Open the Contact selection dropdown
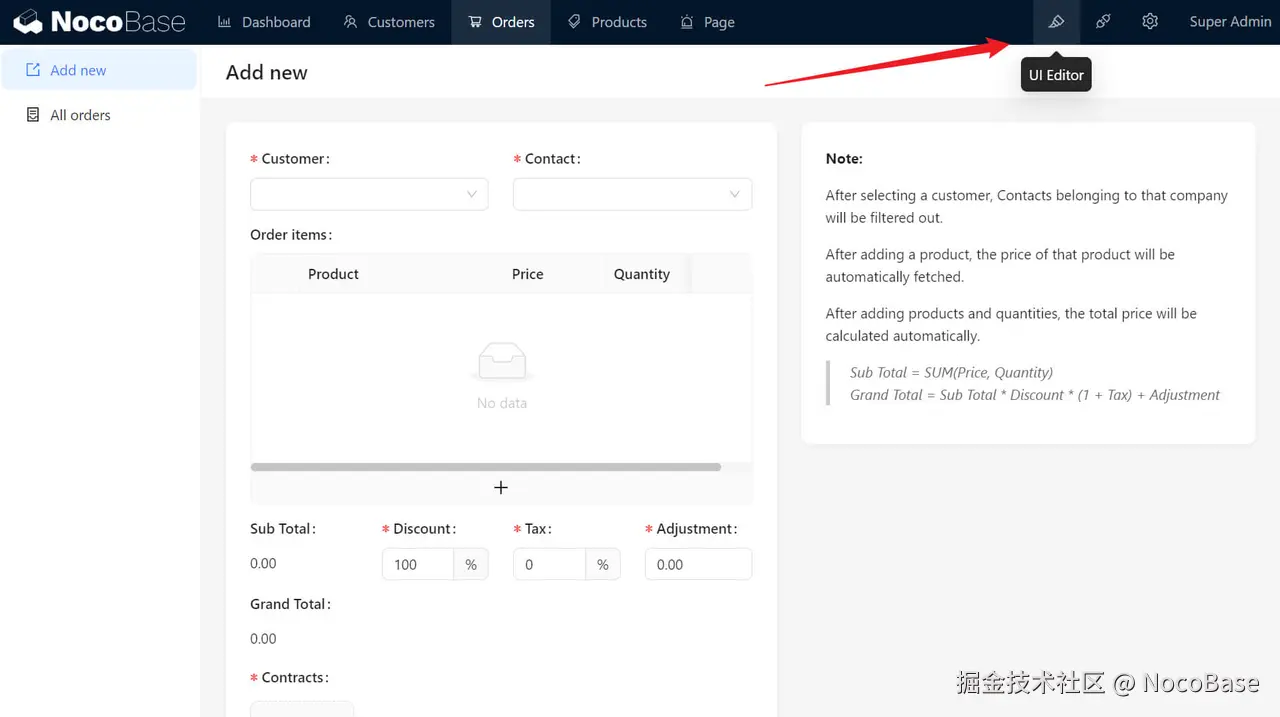The width and height of the screenshot is (1280, 717). click(632, 194)
